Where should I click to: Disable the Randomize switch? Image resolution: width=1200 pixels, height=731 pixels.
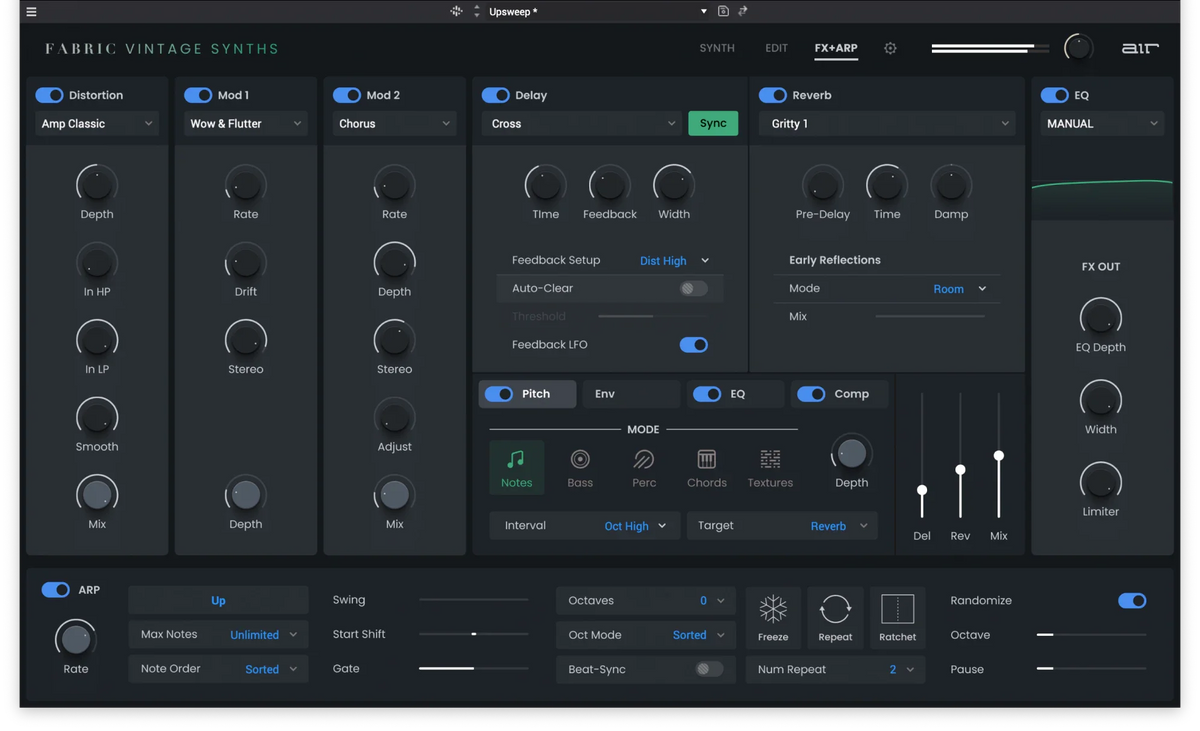pos(1132,601)
